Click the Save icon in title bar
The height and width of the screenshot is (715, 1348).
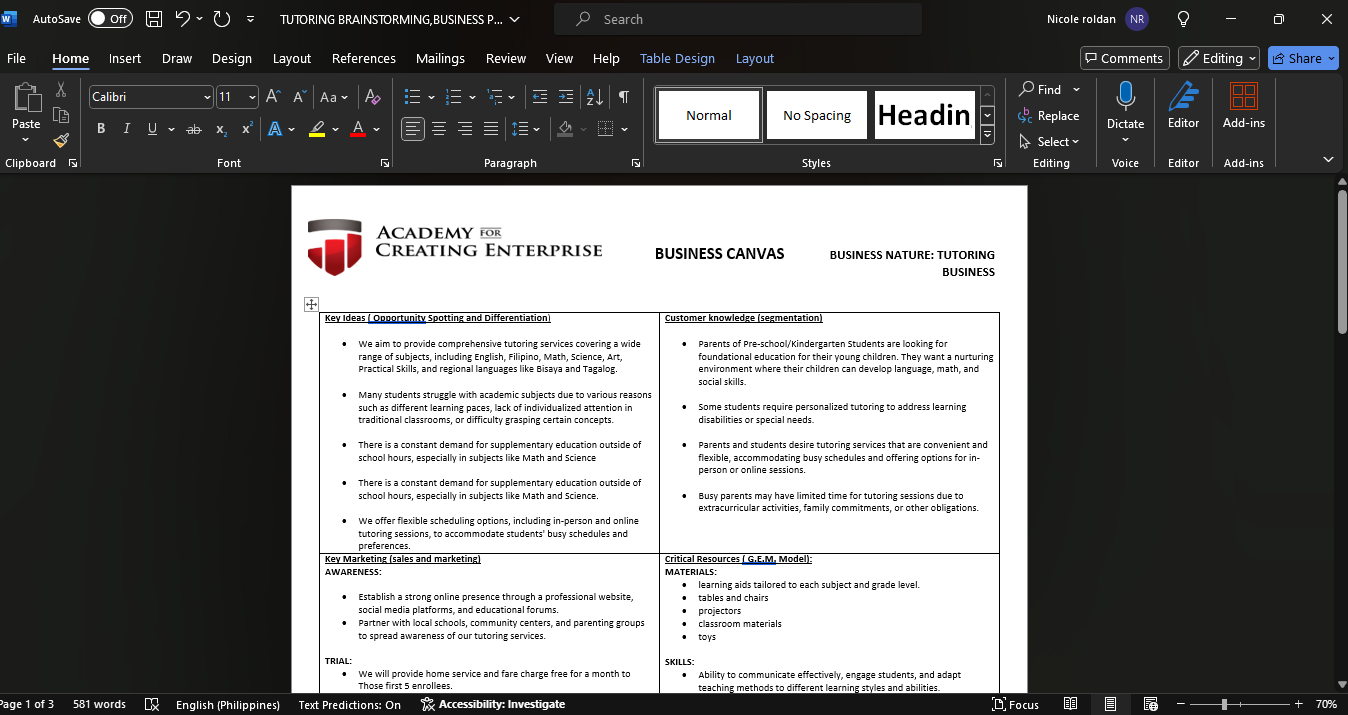(154, 19)
